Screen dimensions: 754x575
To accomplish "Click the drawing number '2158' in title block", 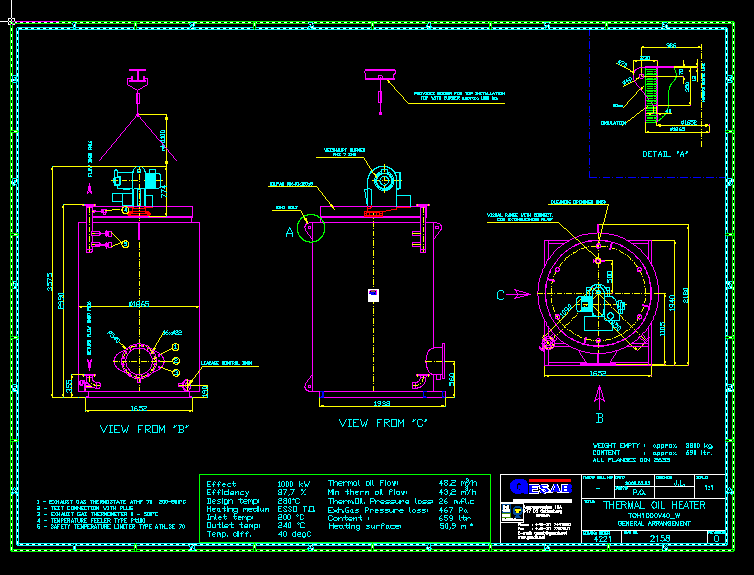I will (x=660, y=538).
